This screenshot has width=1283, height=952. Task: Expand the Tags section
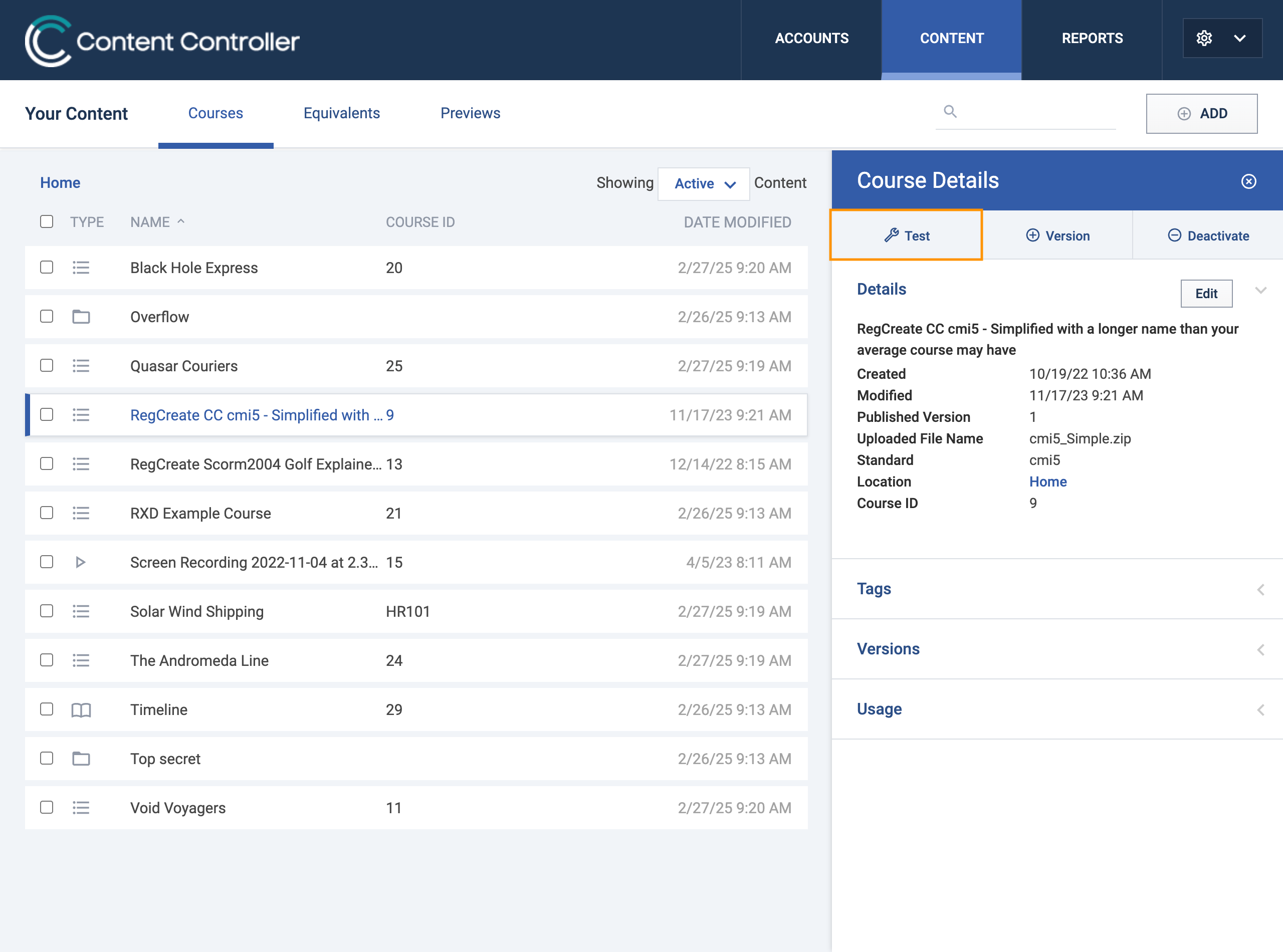(1056, 589)
